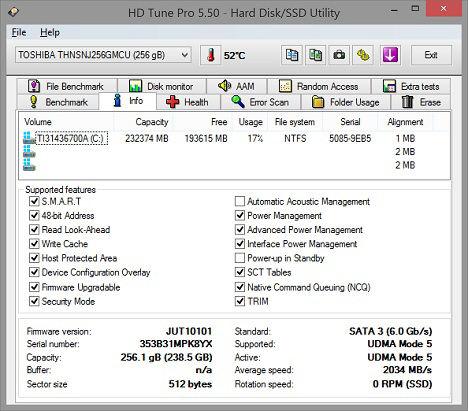Go to the Erase tab
The width and height of the screenshot is (468, 411).
pyautogui.click(x=421, y=102)
